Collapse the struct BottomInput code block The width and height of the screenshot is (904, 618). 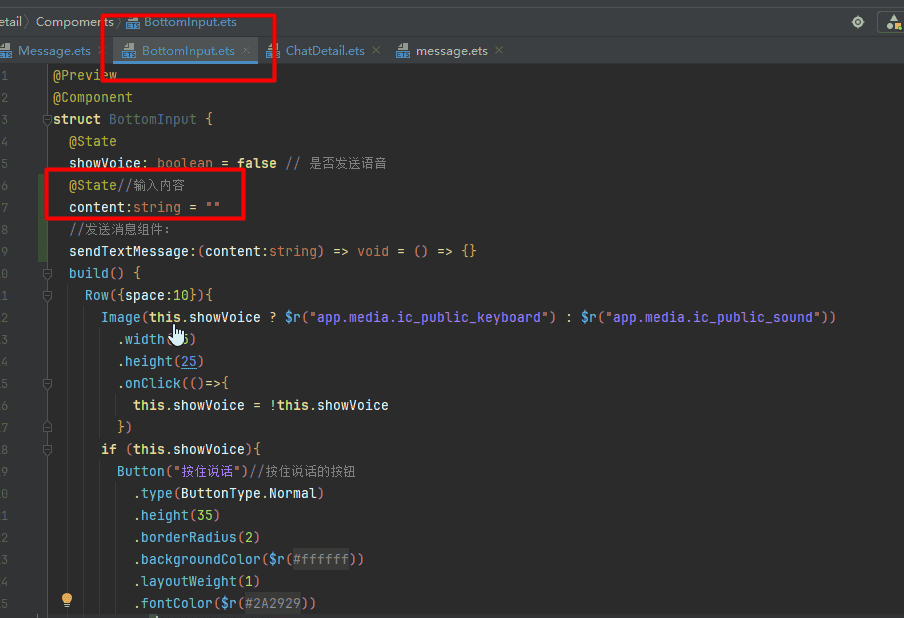(46, 120)
